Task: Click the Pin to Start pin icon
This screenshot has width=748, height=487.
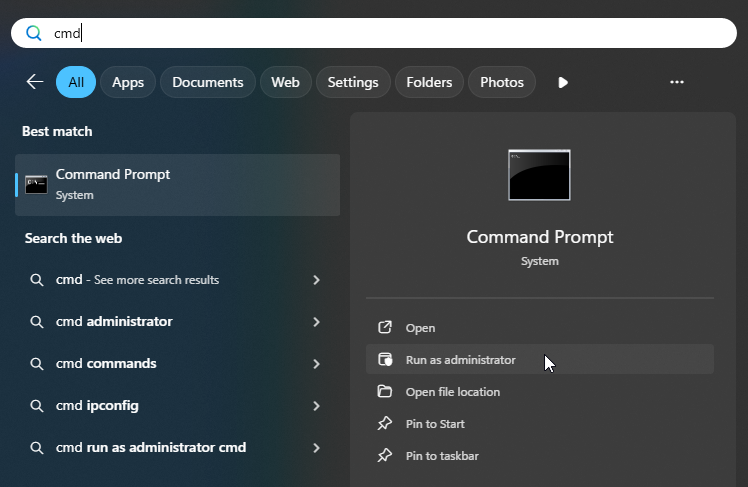Action: [x=384, y=424]
